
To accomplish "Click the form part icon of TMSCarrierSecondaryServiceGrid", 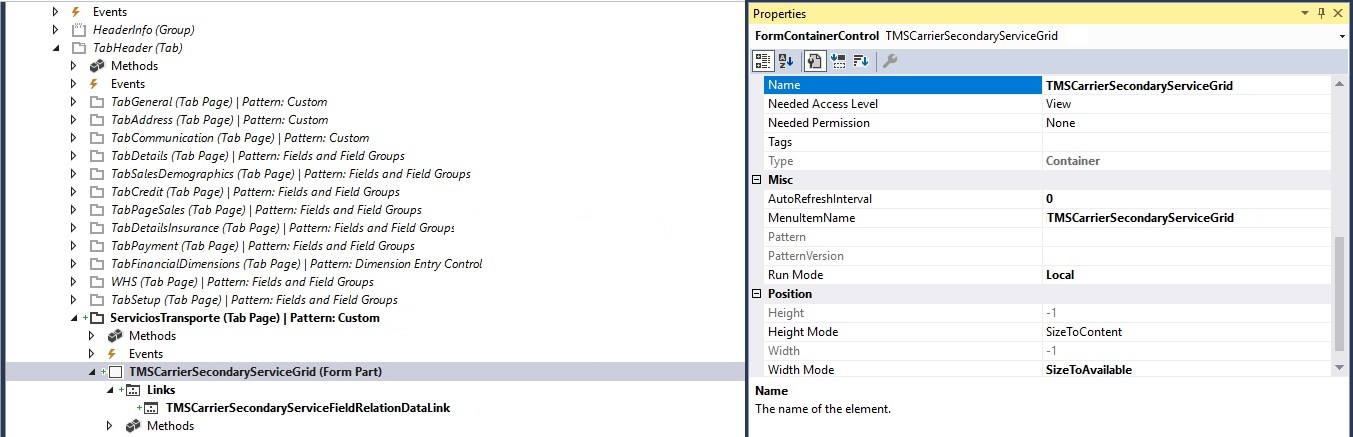I will tap(115, 372).
